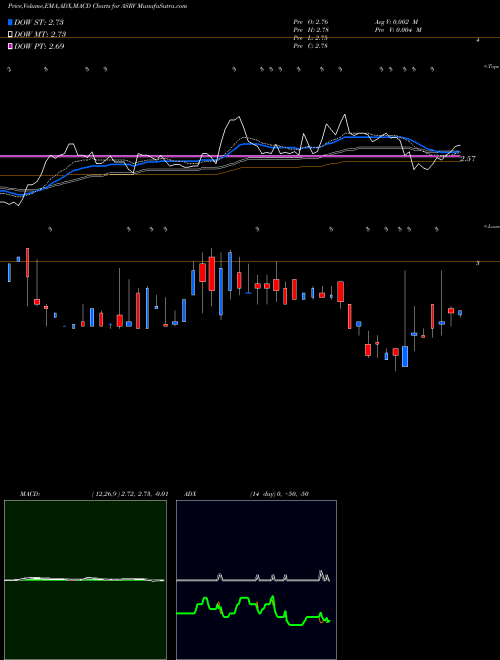Click the 'Pre O: 2.76' open value
The width and height of the screenshot is (500, 660).
point(311,21)
